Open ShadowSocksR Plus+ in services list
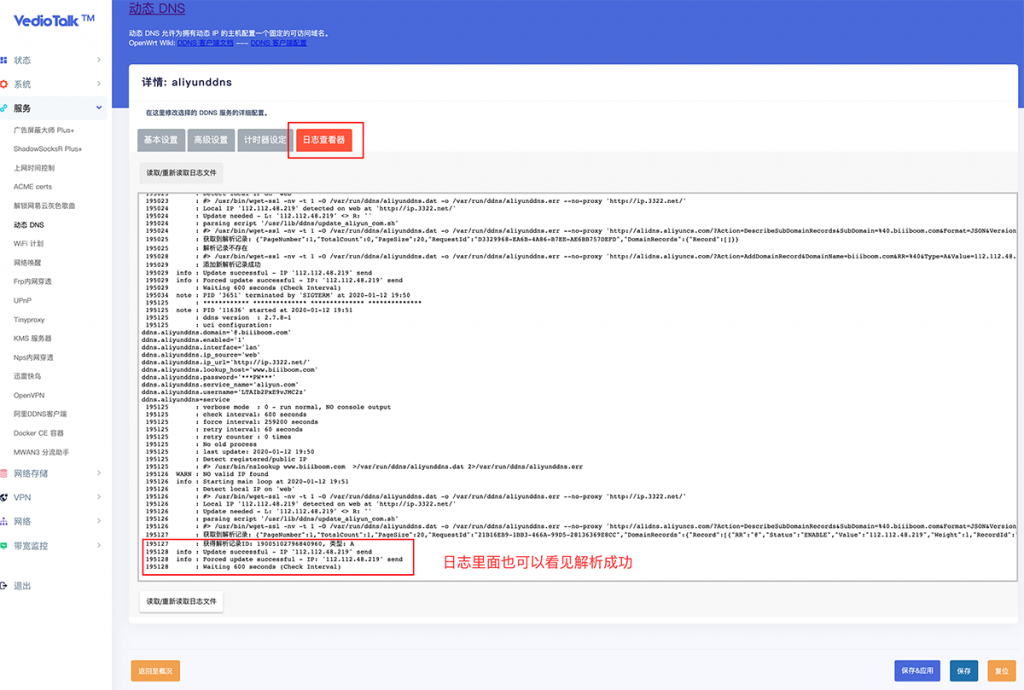Screen dimensions: 1024x690 coord(48,149)
